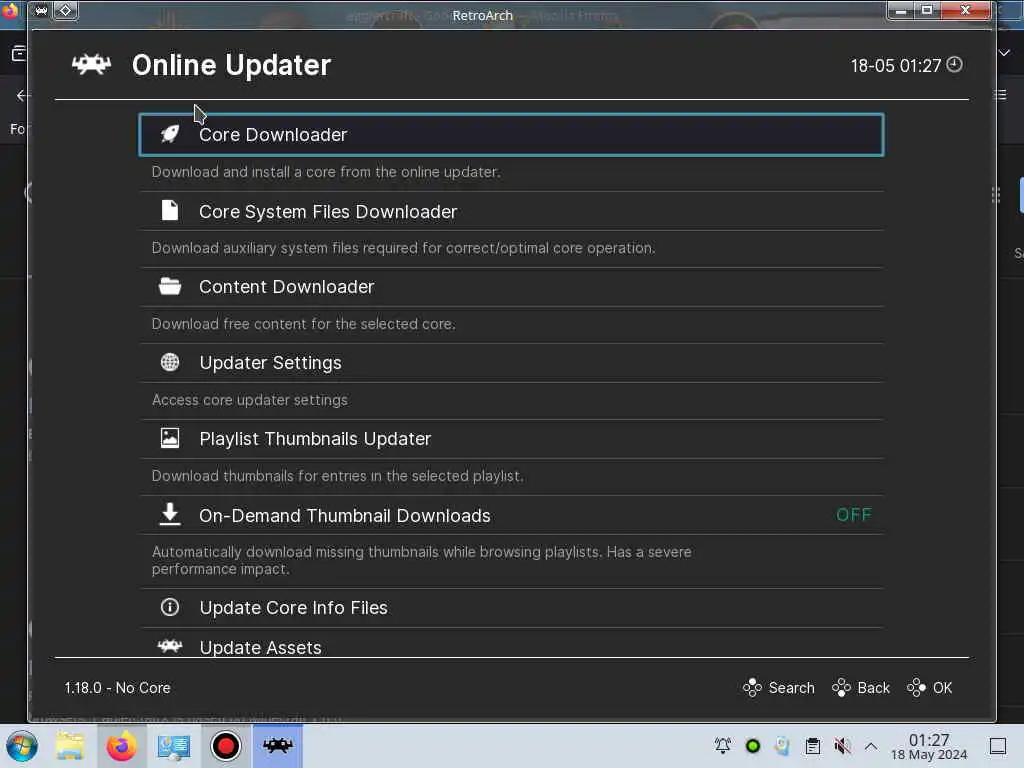Click the image icon for Playlist Thumbnails Updater

pos(170,438)
